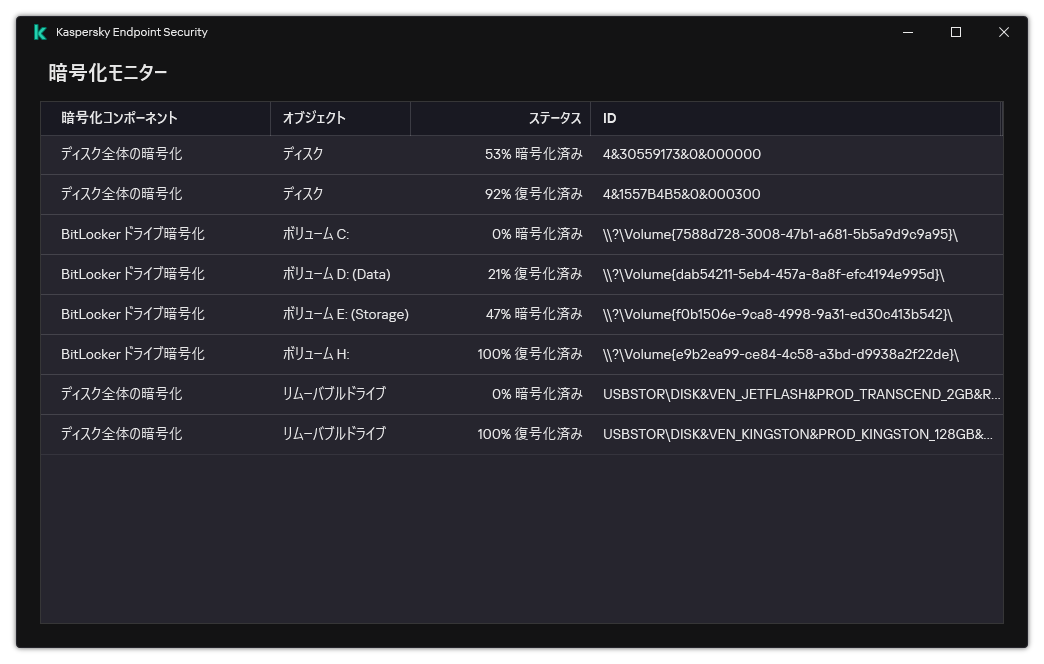1044x664 pixels.
Task: Sort by オブジェクト column header
Action: [340, 119]
